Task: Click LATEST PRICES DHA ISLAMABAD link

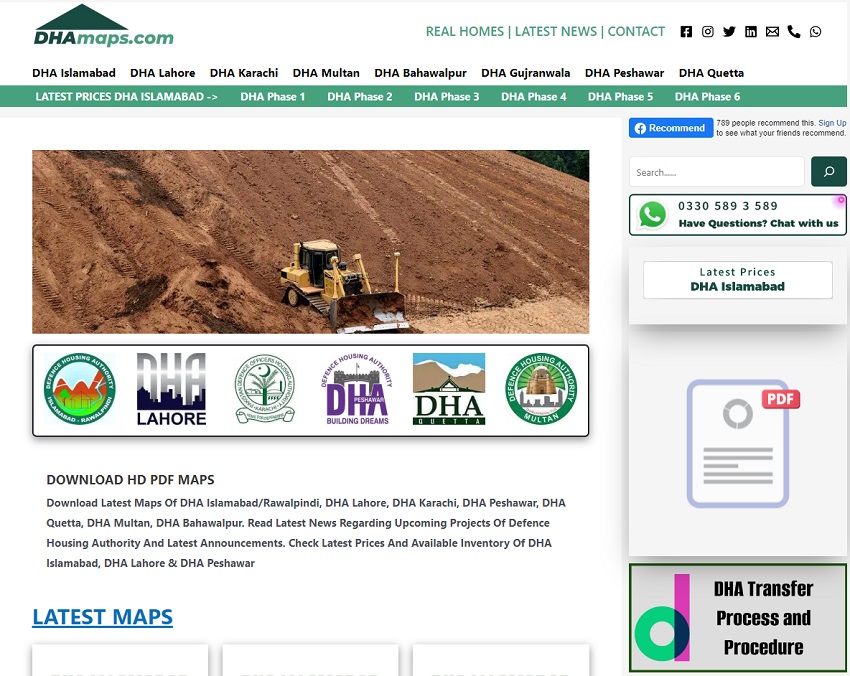Action: (x=126, y=96)
